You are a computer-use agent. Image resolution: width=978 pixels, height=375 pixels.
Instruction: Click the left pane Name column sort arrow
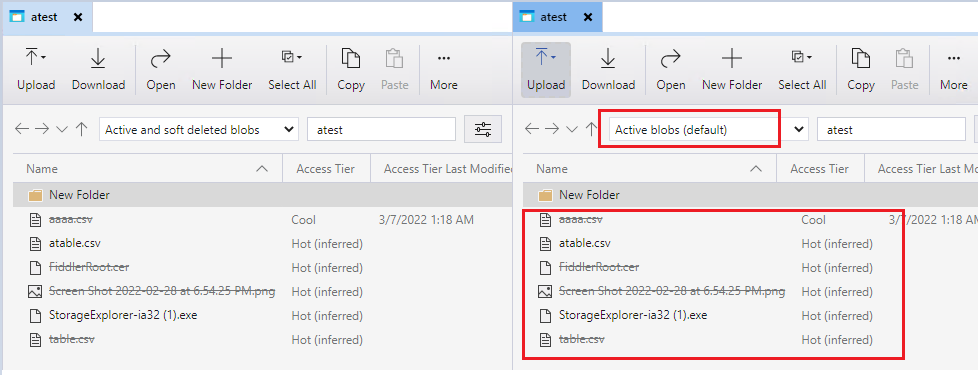coord(263,168)
